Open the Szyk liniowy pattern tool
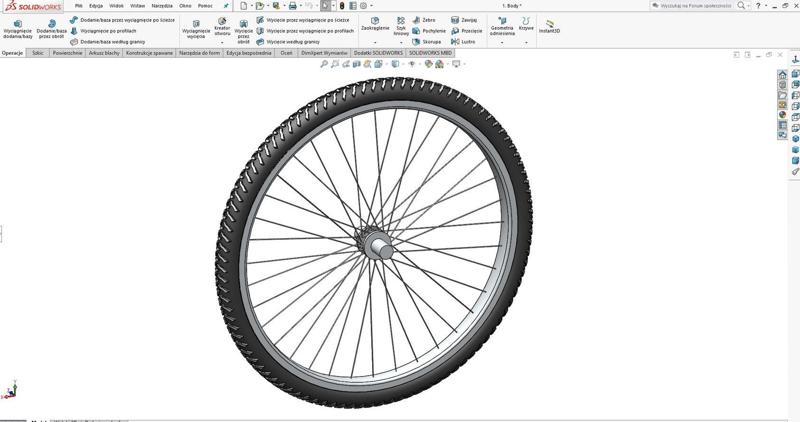The width and height of the screenshot is (800, 422). (401, 27)
